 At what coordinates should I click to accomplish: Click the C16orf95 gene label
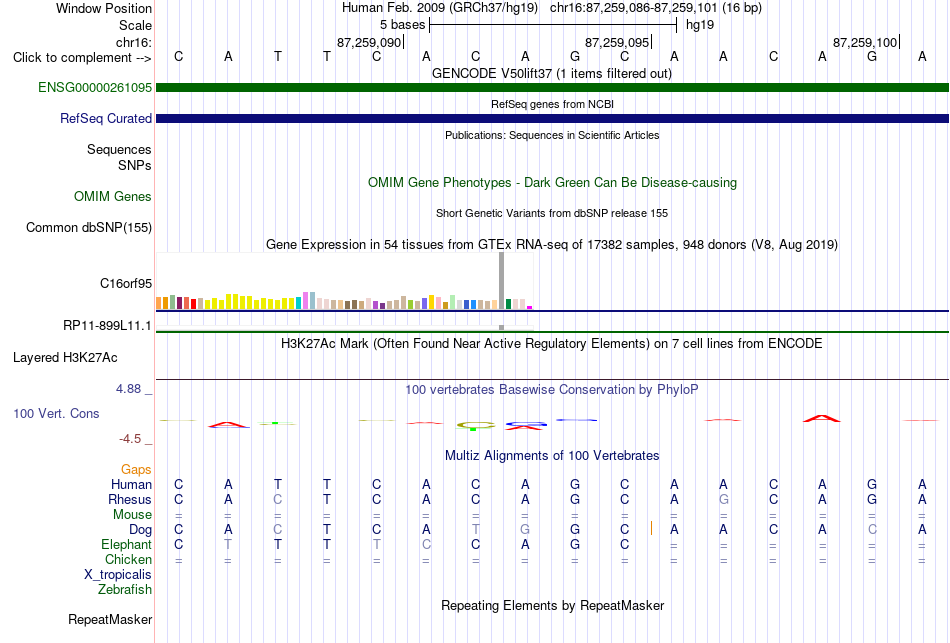[125, 284]
